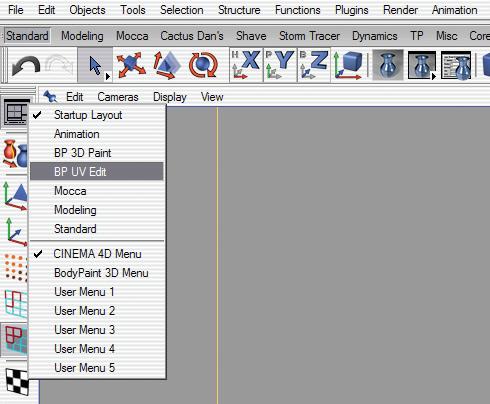Expand the selection tool dropdown arrow

pos(107,77)
